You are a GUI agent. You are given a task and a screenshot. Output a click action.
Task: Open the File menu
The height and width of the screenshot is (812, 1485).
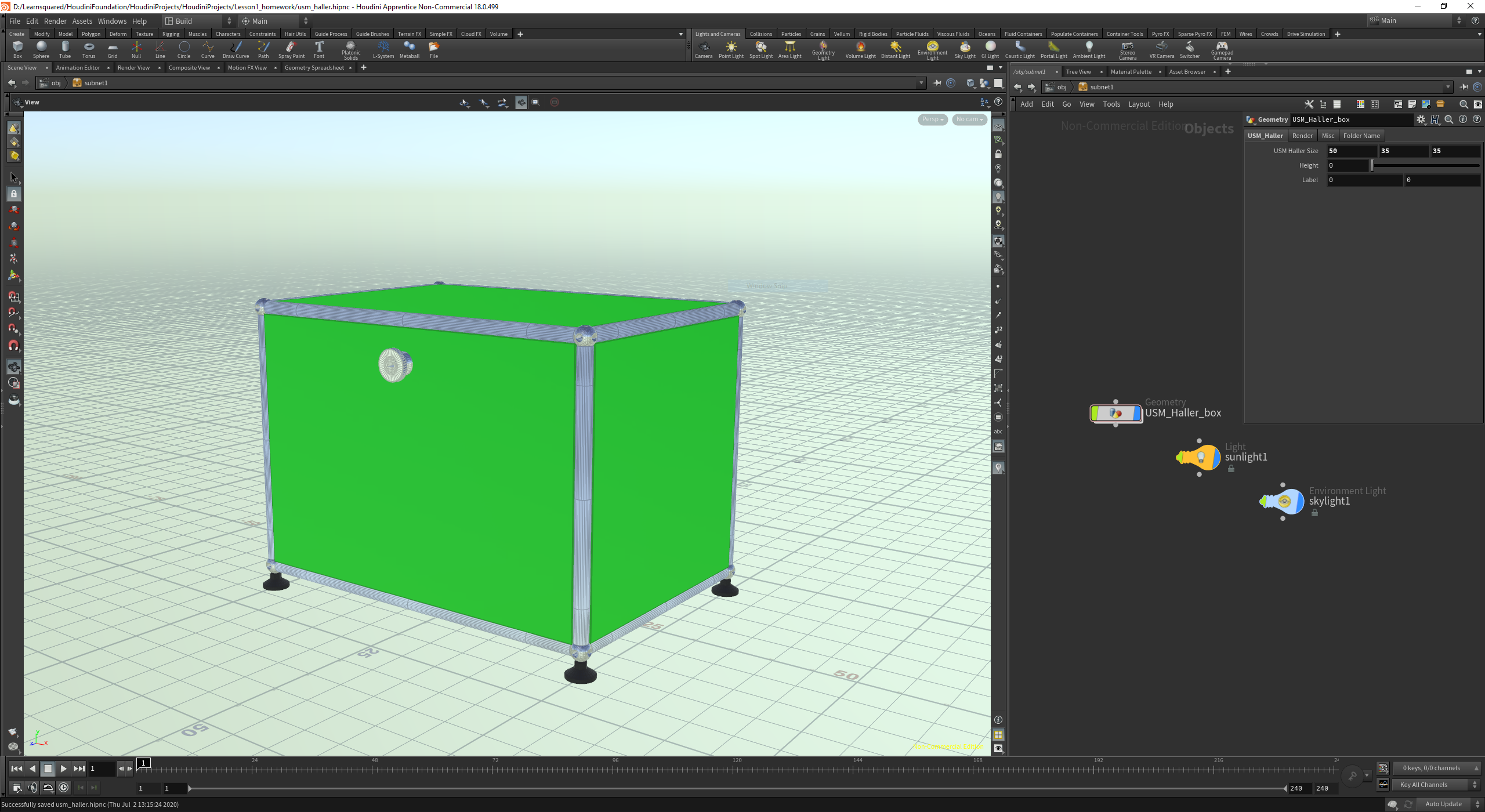click(15, 21)
